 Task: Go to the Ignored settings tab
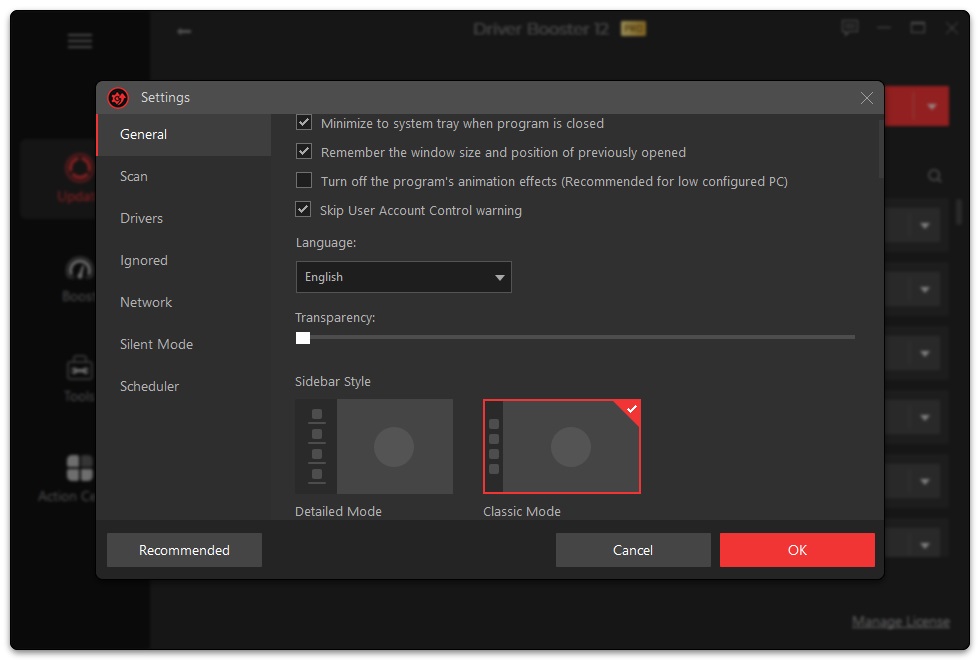click(184, 260)
